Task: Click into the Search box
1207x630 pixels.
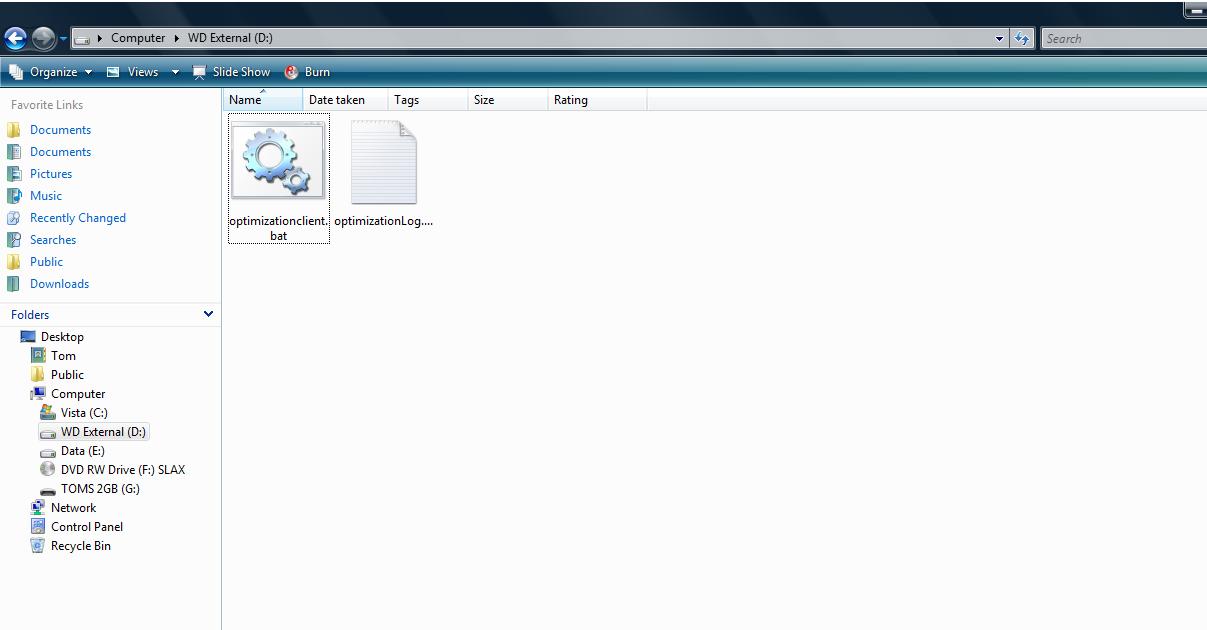Action: (x=1123, y=39)
